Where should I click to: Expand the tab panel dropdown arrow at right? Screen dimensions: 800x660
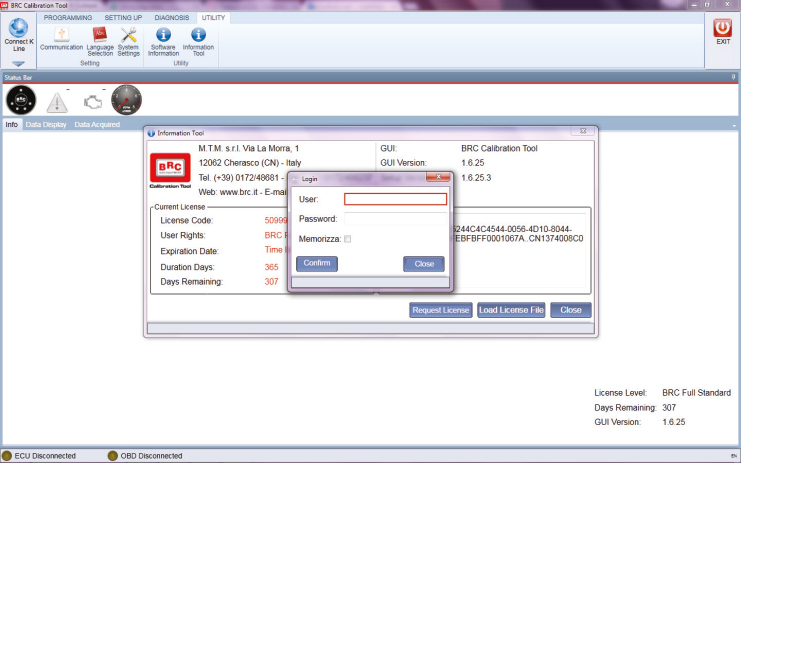pyautogui.click(x=733, y=125)
